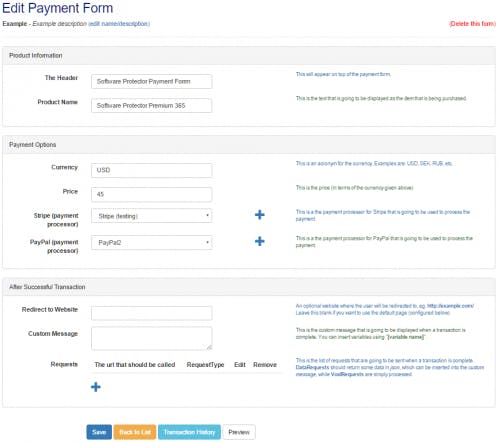The image size is (500, 443).
Task: Click the Requests label
Action: pos(64,364)
